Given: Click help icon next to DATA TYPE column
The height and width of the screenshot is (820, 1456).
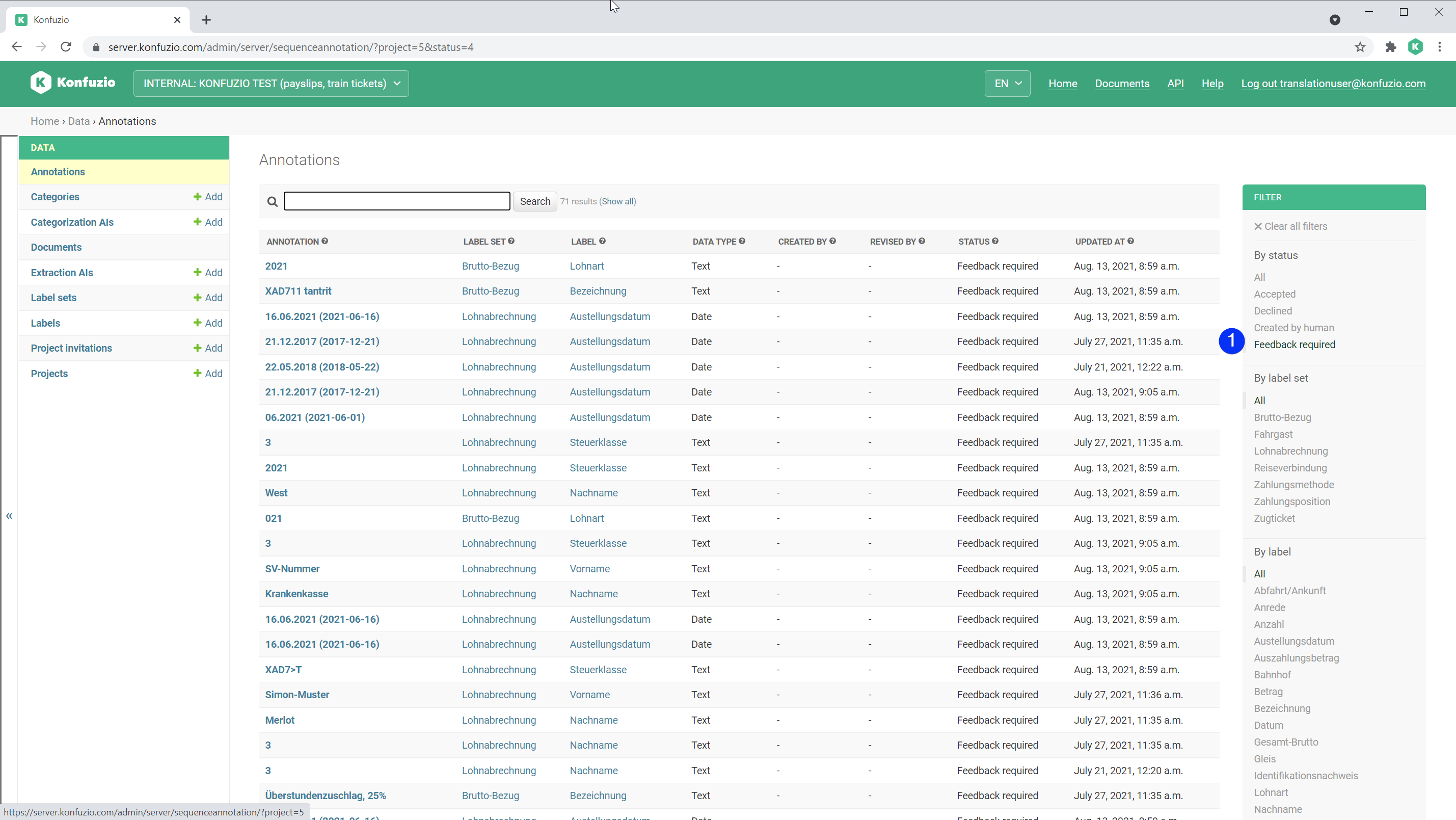Looking at the screenshot, I should pos(742,241).
